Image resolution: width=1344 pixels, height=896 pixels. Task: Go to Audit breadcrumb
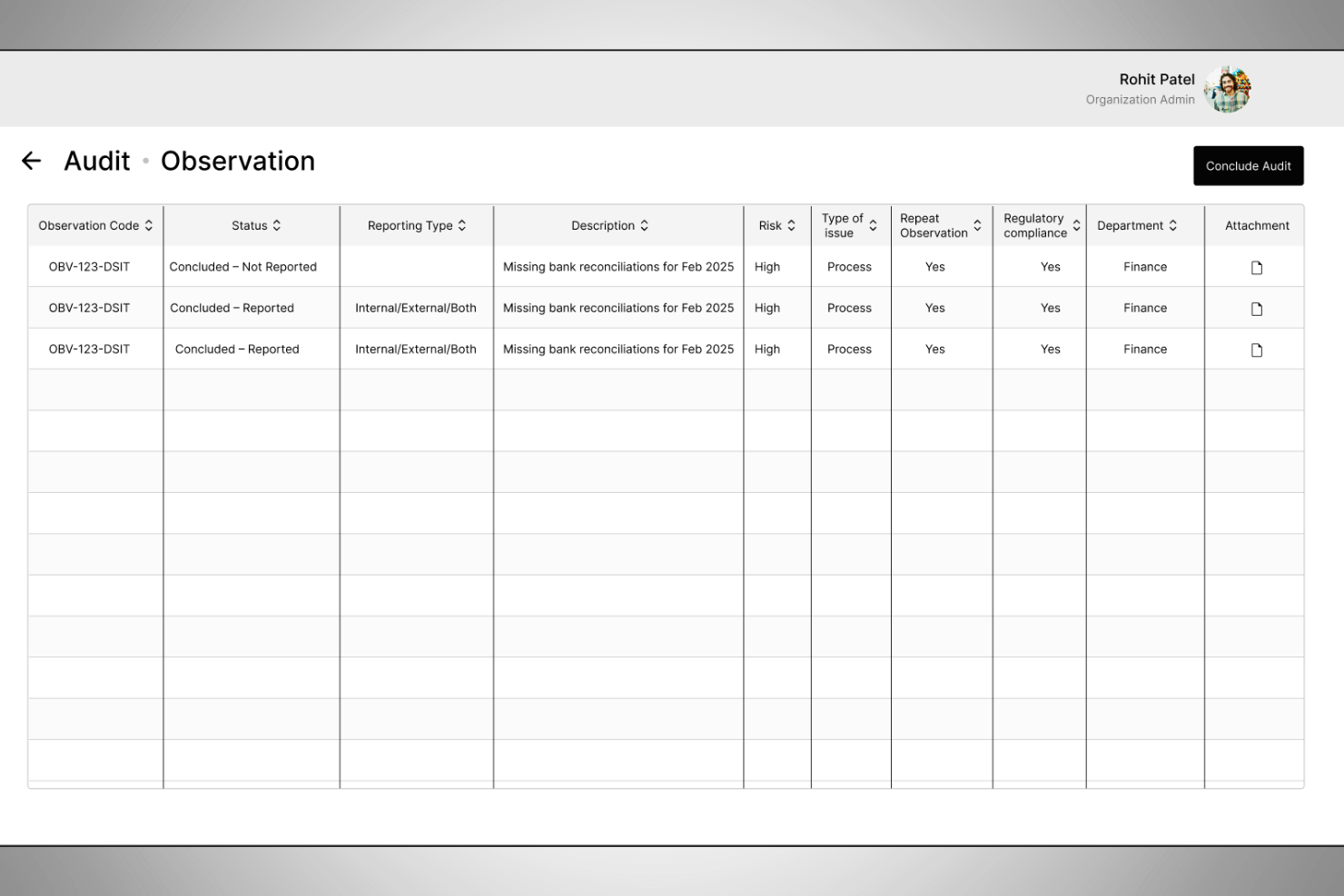pyautogui.click(x=97, y=161)
